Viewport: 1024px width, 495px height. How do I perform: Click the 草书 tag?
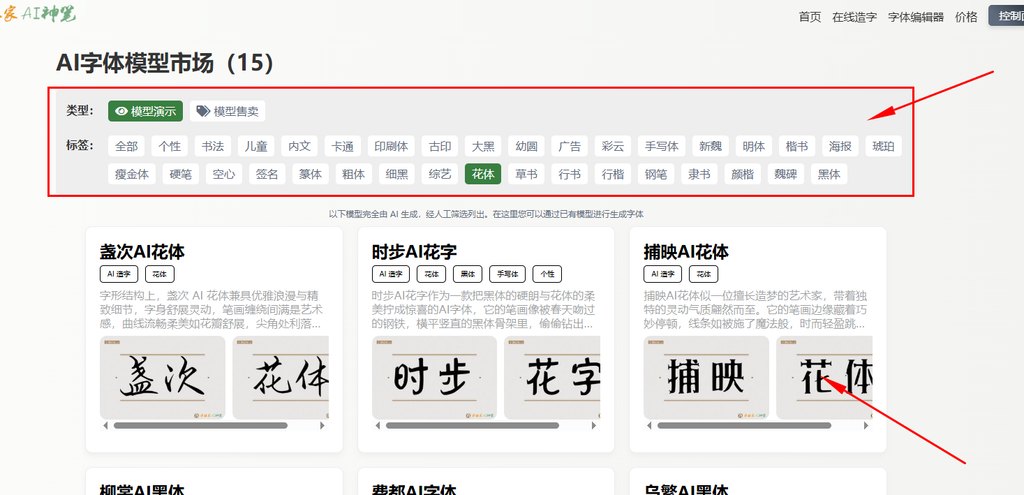tap(526, 174)
